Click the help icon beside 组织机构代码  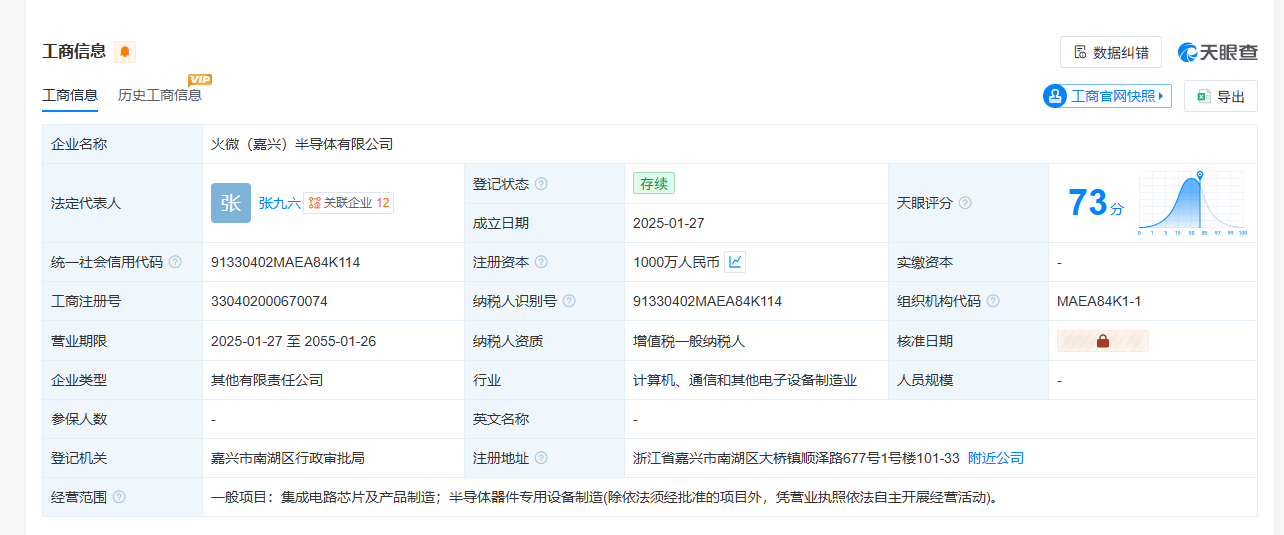pyautogui.click(x=993, y=301)
